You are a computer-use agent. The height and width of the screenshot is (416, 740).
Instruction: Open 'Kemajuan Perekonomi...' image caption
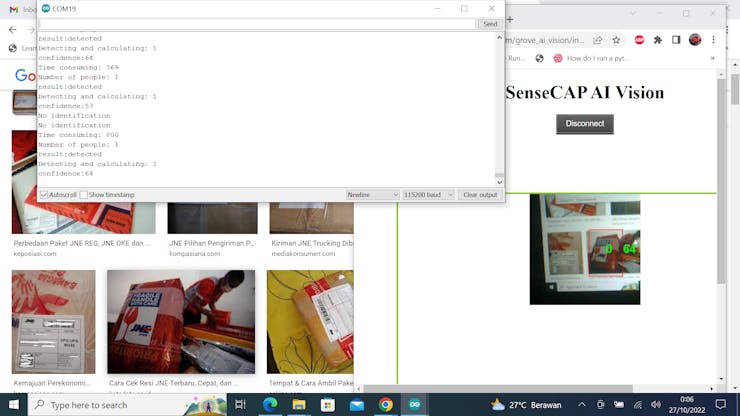pos(52,383)
